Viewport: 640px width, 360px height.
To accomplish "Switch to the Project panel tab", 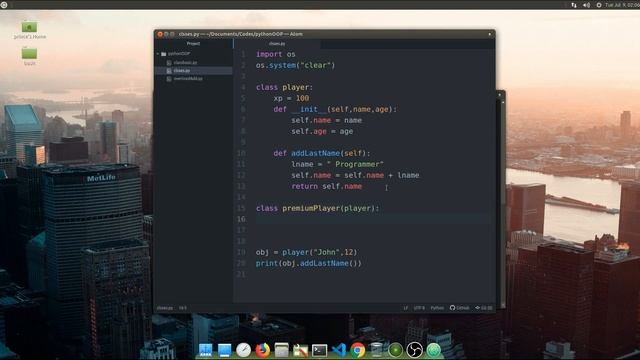I will coord(193,43).
